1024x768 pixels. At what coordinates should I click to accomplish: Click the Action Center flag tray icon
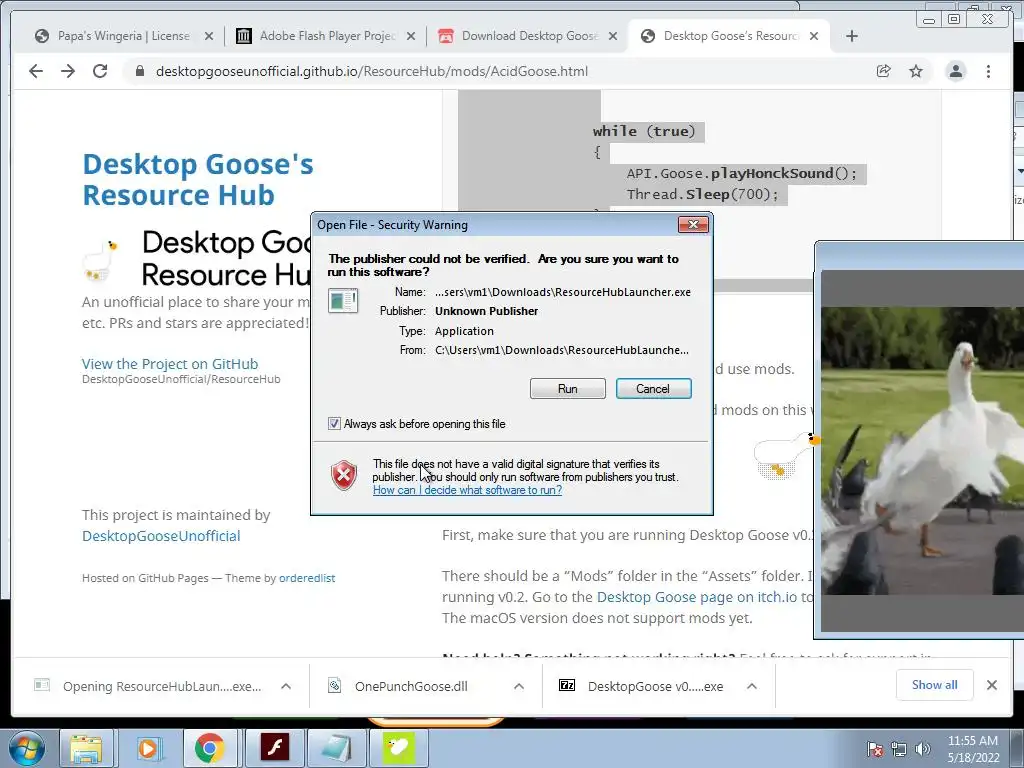(x=874, y=749)
